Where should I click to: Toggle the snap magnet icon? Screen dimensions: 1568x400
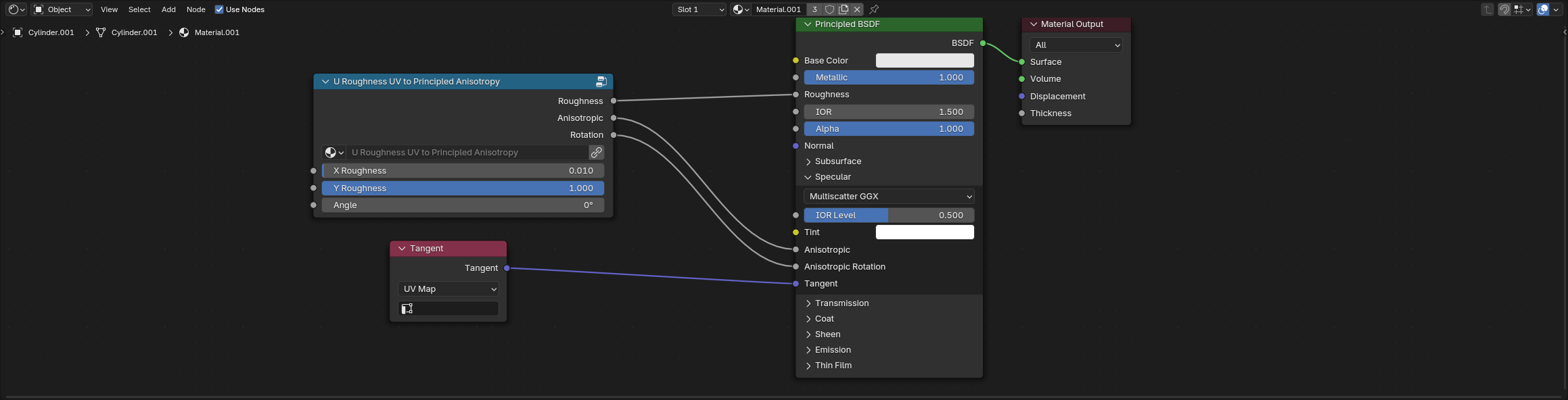tap(1504, 9)
